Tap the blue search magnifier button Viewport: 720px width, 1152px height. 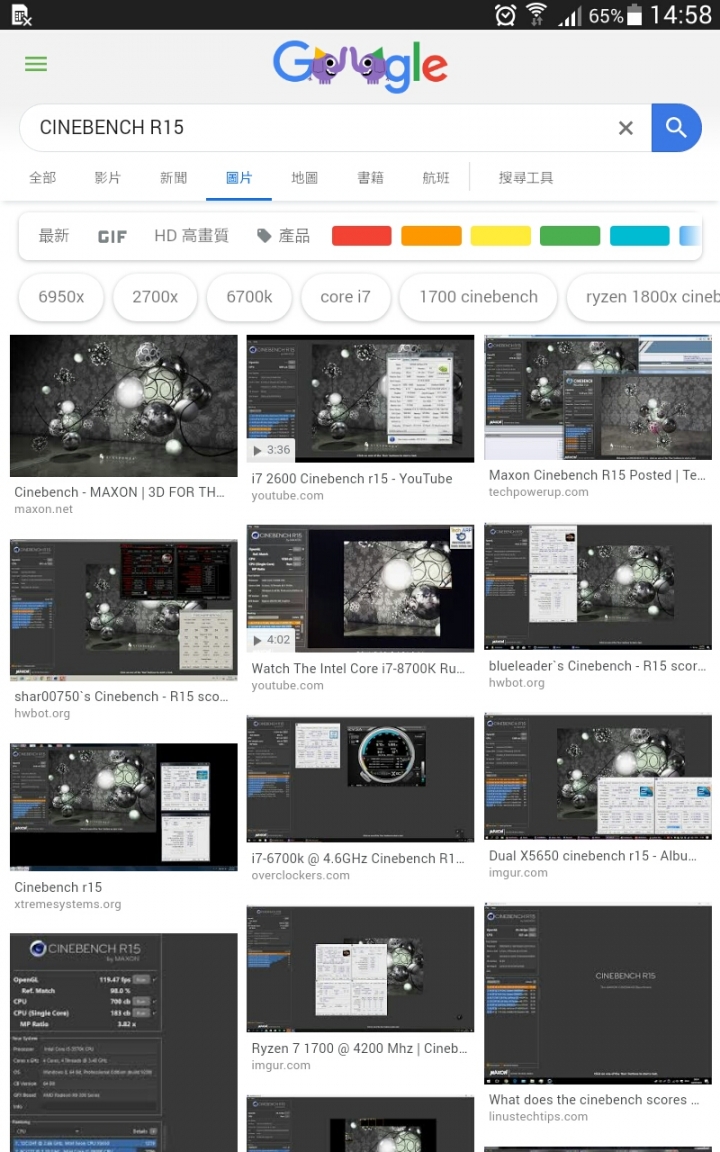(676, 128)
